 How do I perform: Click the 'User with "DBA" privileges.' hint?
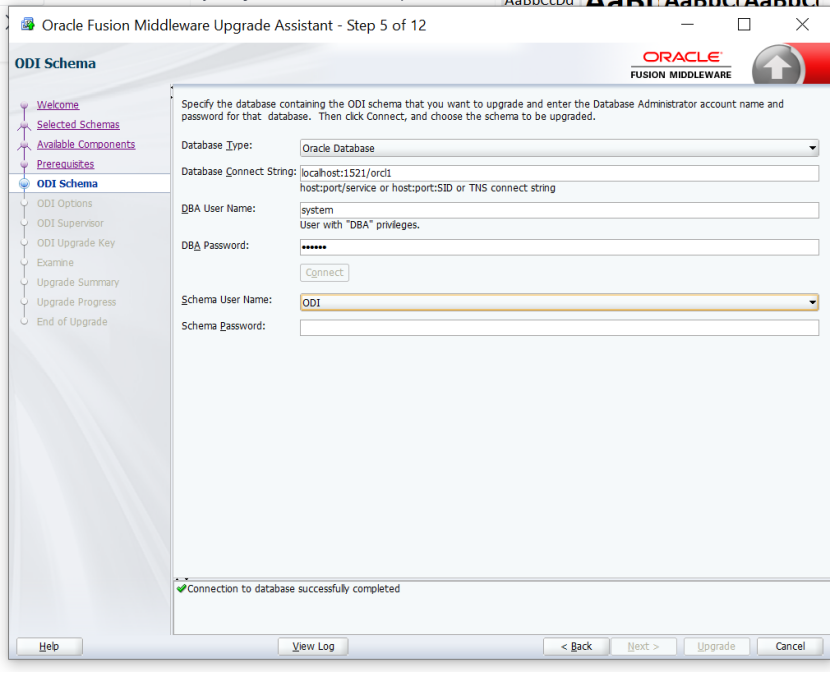360,225
